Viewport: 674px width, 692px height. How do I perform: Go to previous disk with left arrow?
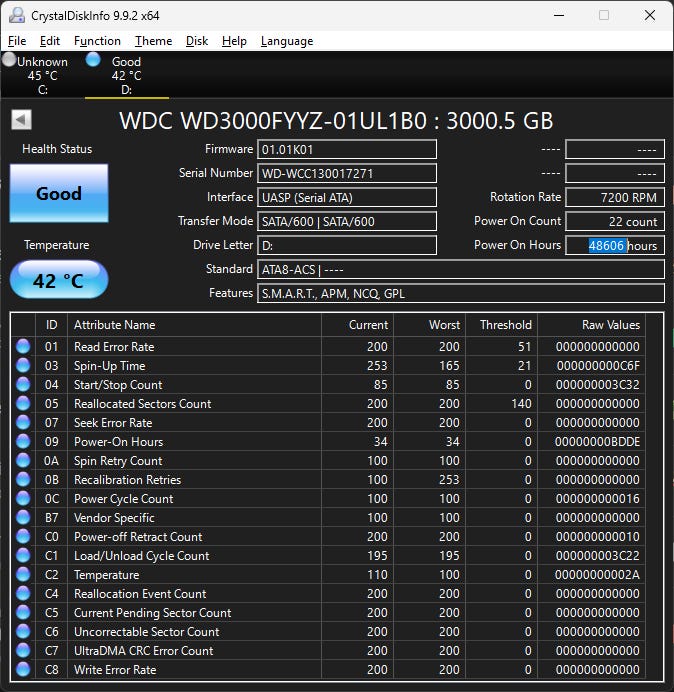click(21, 120)
